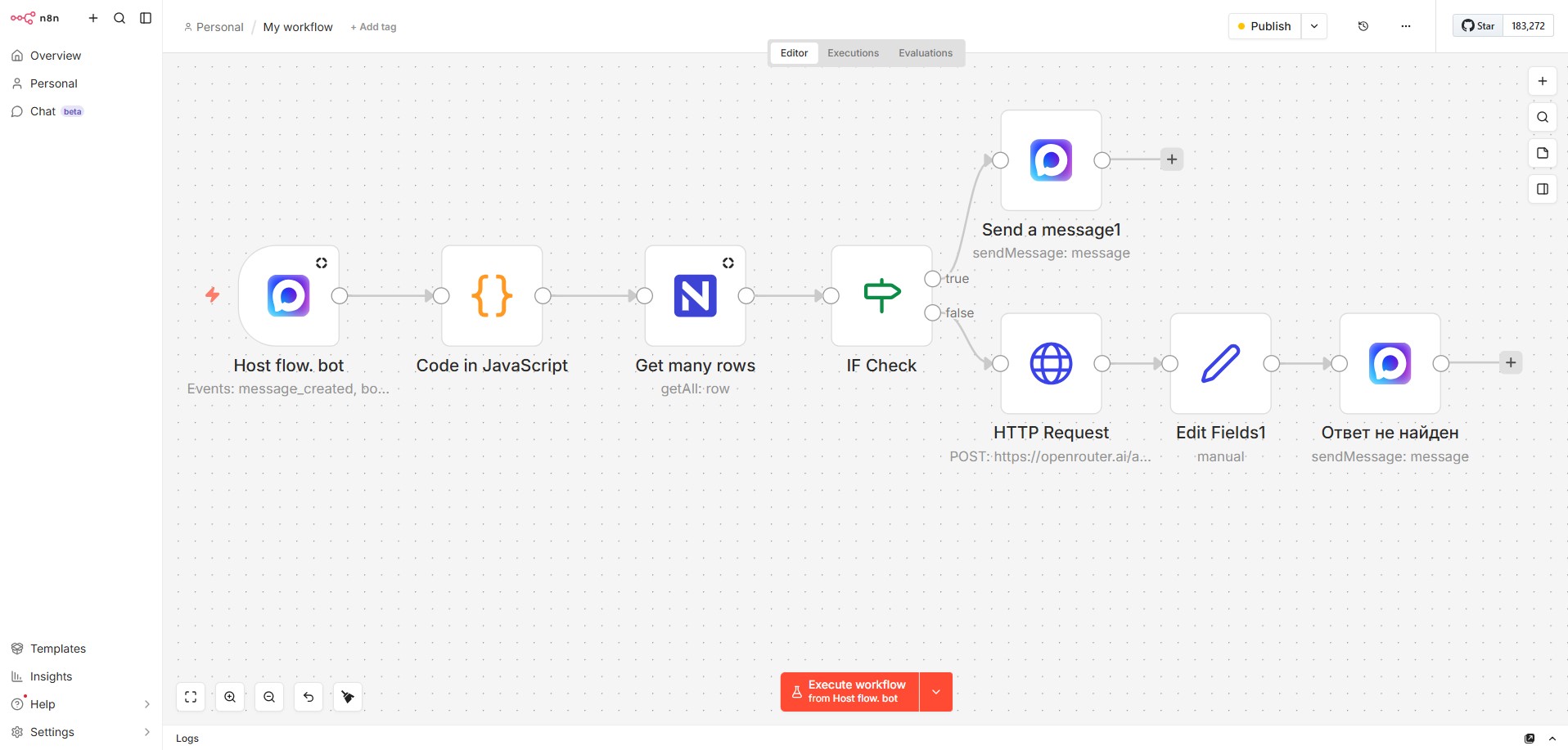
Task: Click the Execute workflow button
Action: click(x=849, y=692)
